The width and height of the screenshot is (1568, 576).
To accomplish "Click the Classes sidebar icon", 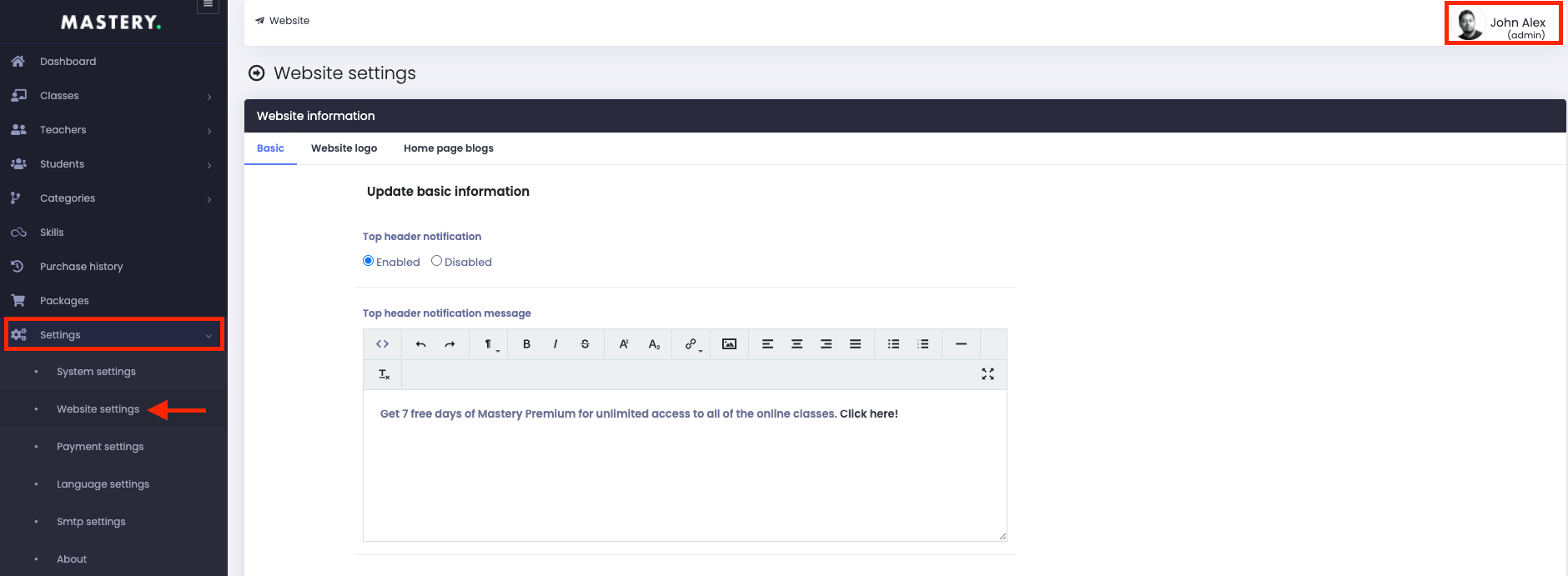I will pos(18,96).
